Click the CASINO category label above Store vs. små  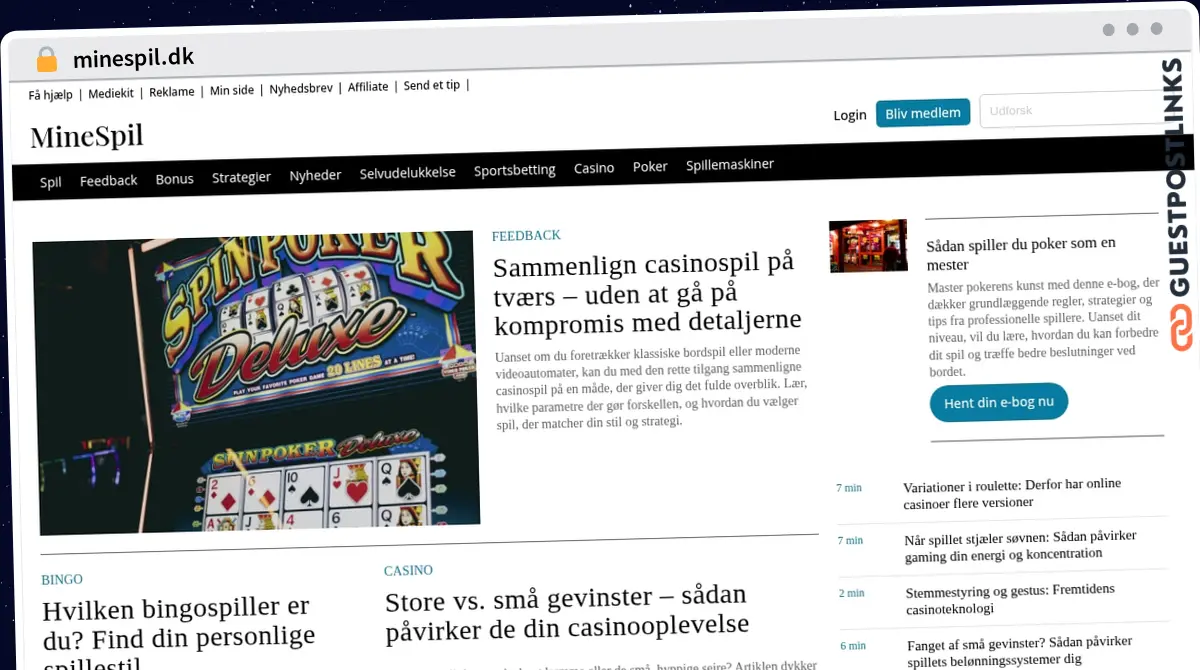[408, 571]
